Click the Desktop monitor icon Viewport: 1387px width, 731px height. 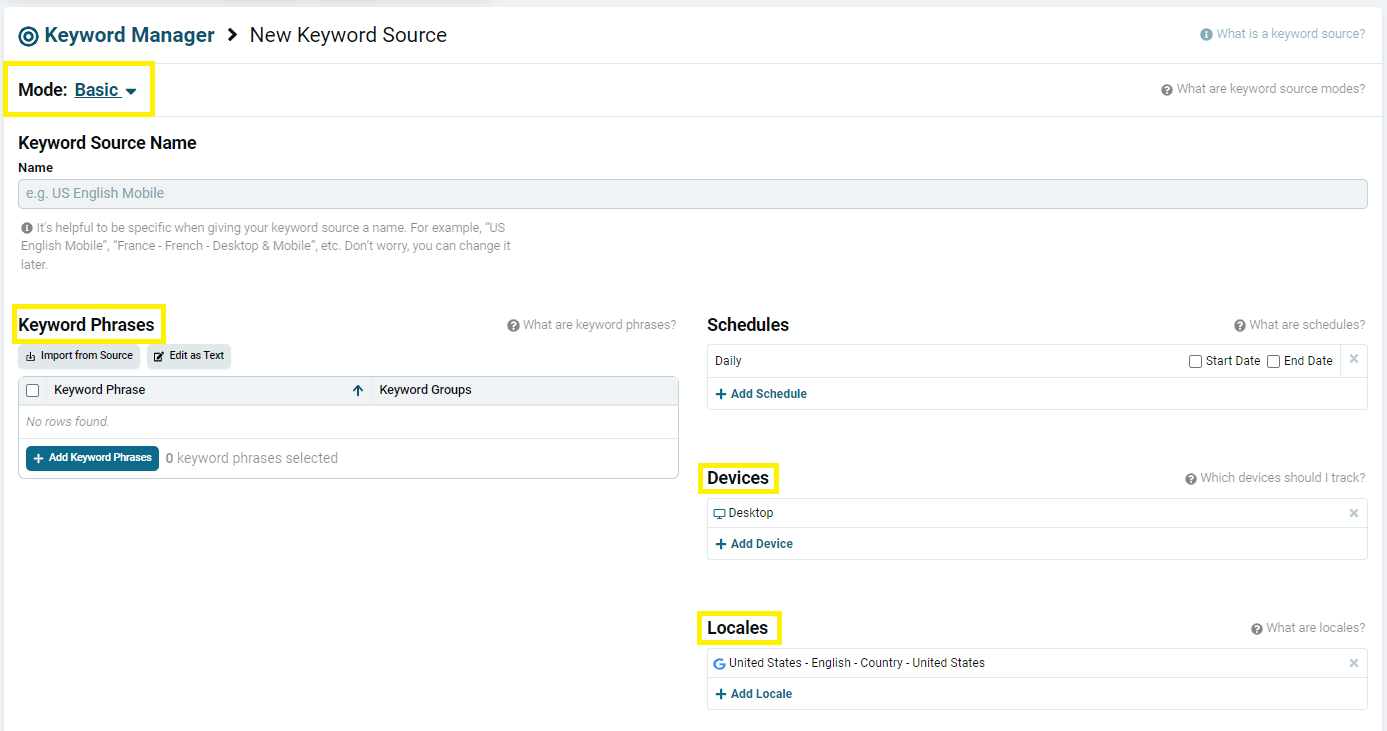719,513
